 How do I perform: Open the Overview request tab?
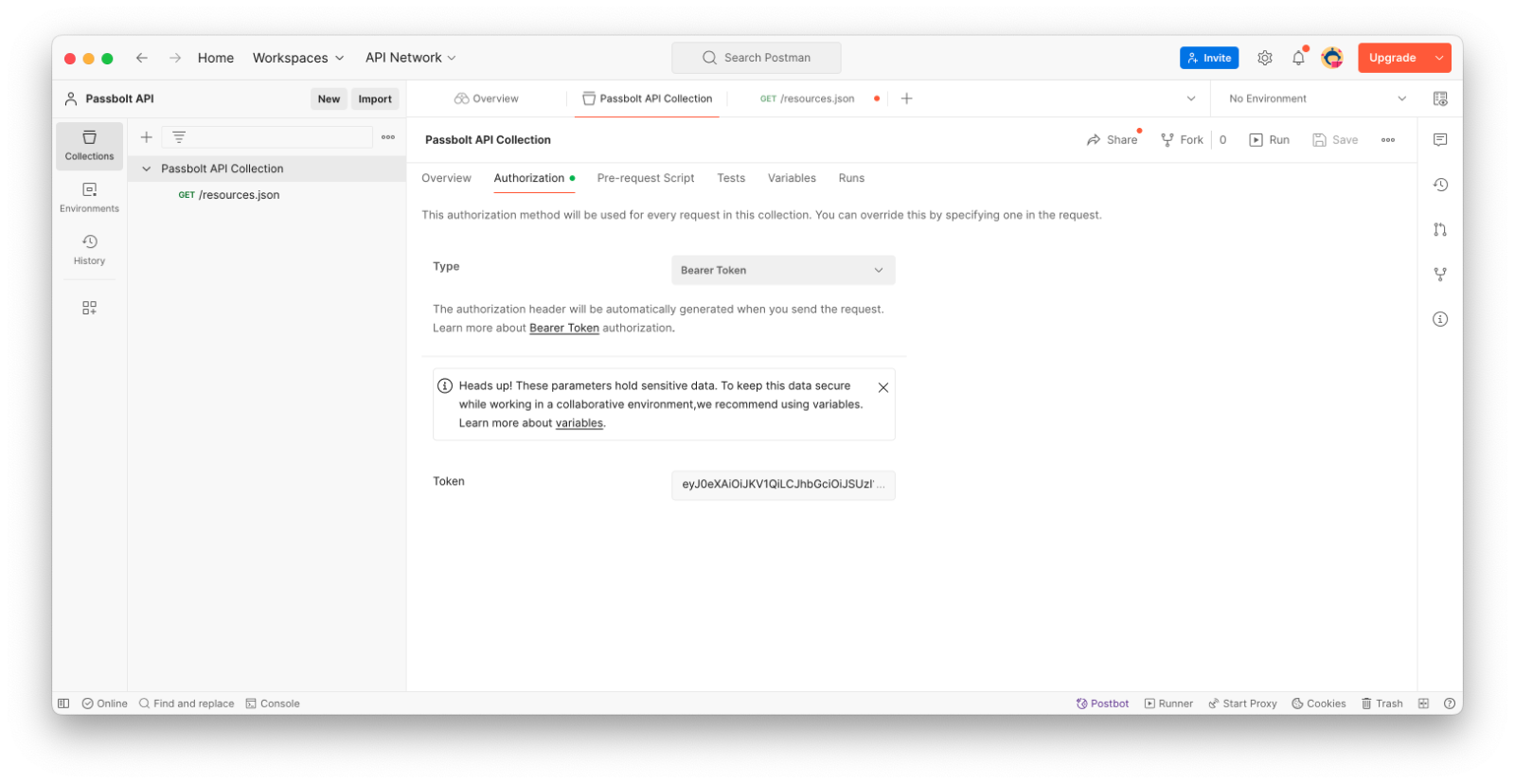487,98
